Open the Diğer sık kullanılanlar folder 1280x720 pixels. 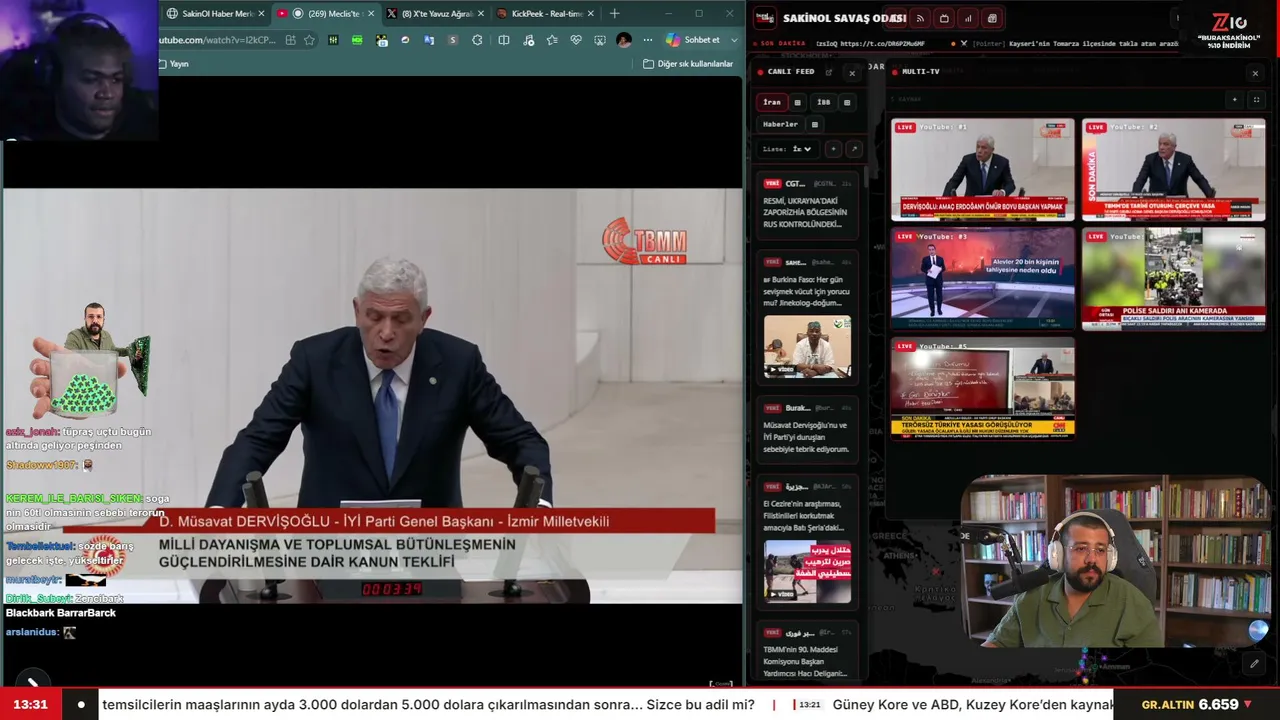click(x=688, y=64)
